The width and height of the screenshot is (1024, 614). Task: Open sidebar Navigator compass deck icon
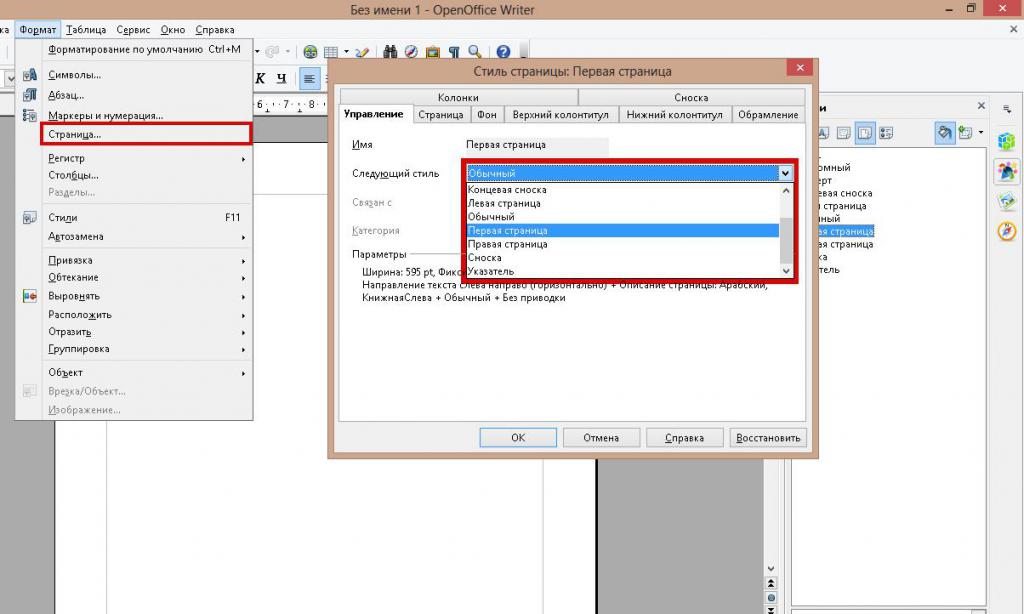click(x=1006, y=231)
